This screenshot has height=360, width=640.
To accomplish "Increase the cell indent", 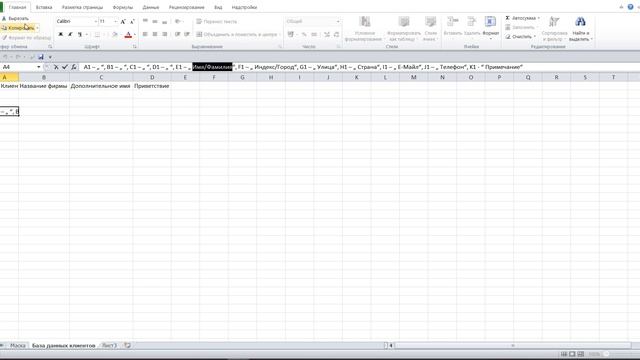I will (187, 34).
